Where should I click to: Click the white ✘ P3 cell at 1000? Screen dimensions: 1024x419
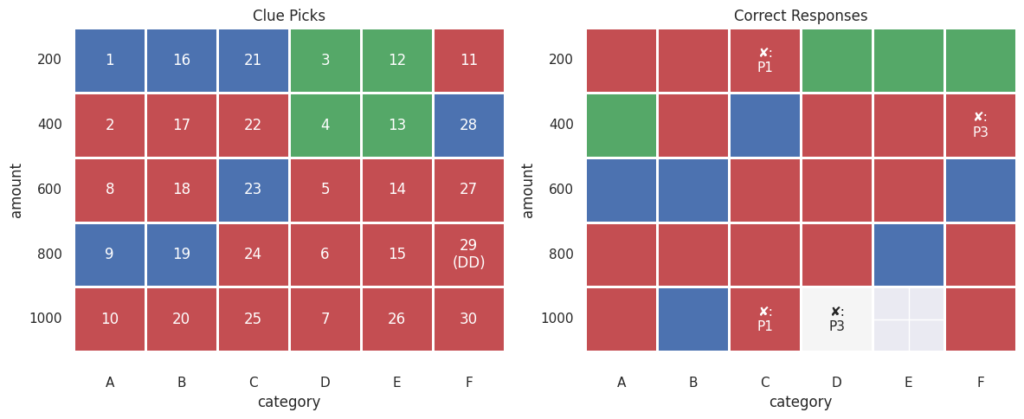(837, 319)
